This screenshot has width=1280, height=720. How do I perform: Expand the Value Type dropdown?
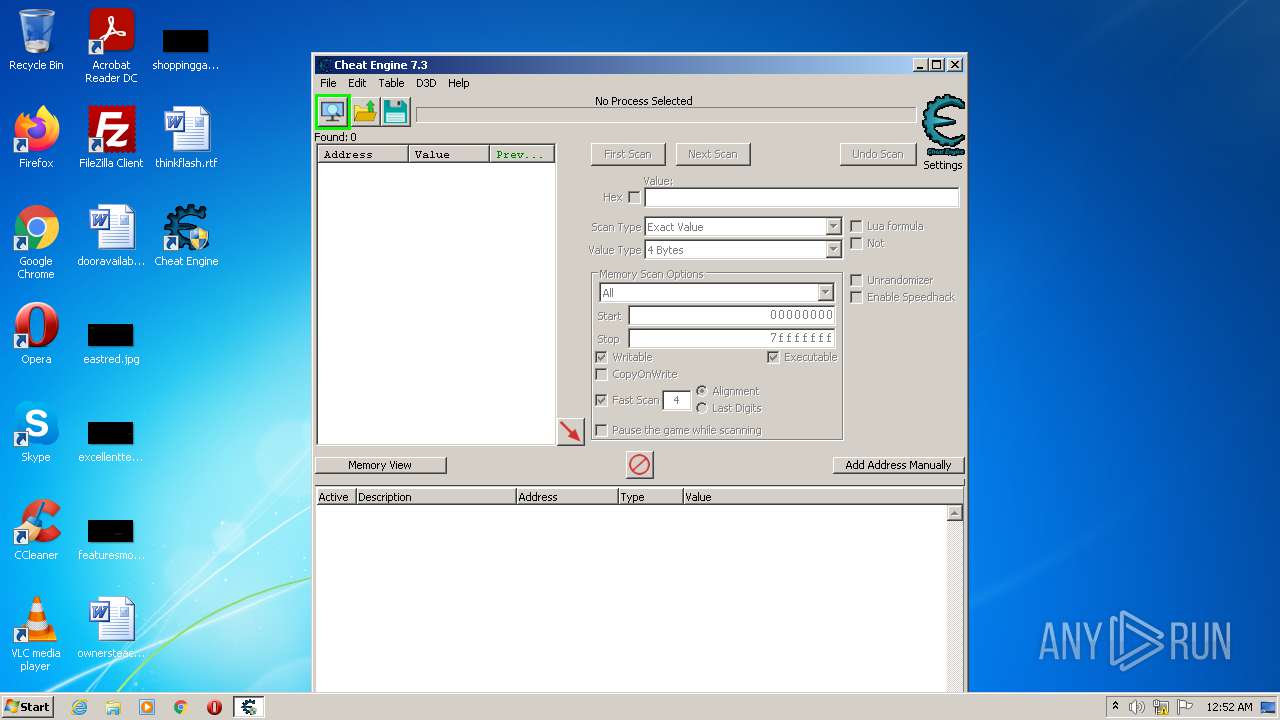[x=833, y=250]
